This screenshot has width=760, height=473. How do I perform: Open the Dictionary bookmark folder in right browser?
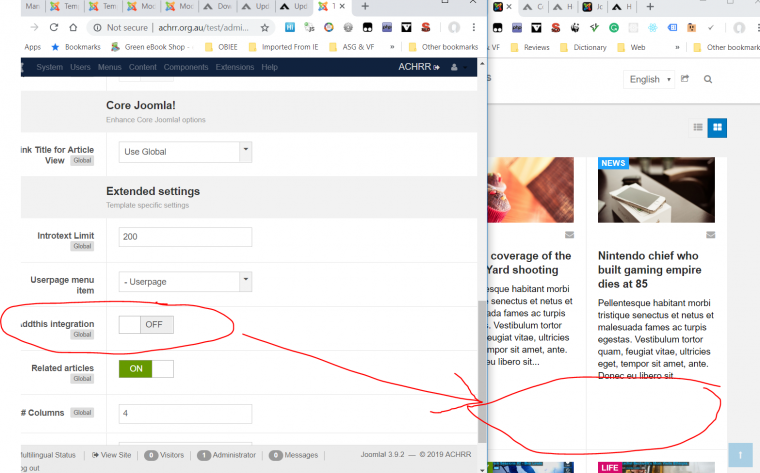pyautogui.click(x=583, y=47)
